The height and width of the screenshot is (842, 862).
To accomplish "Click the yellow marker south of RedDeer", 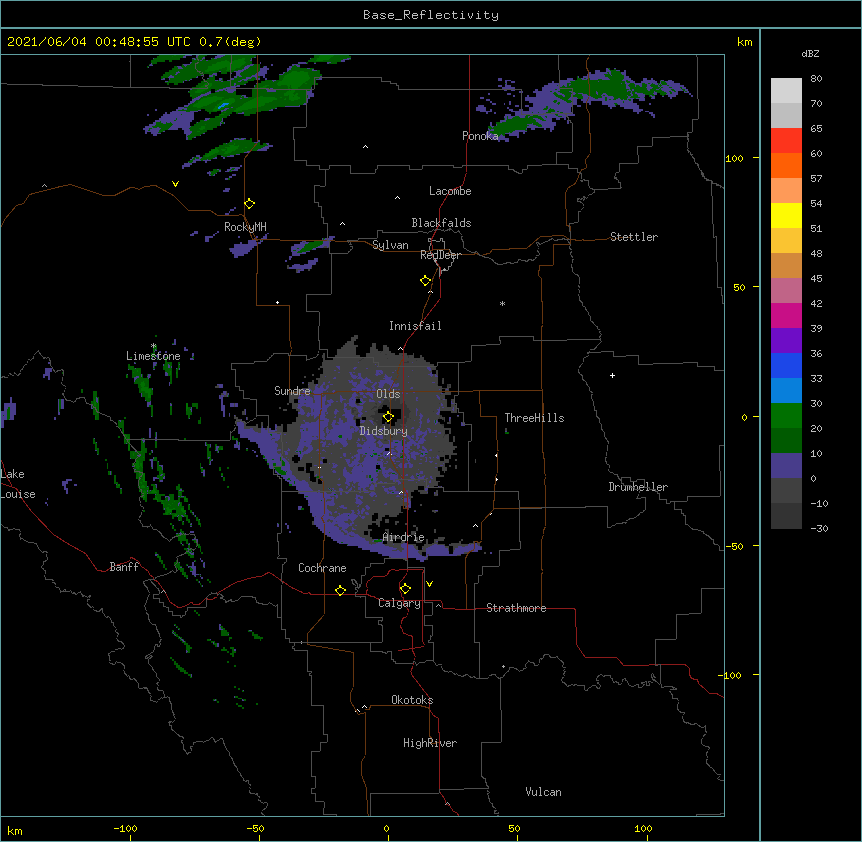I will pyautogui.click(x=426, y=281).
